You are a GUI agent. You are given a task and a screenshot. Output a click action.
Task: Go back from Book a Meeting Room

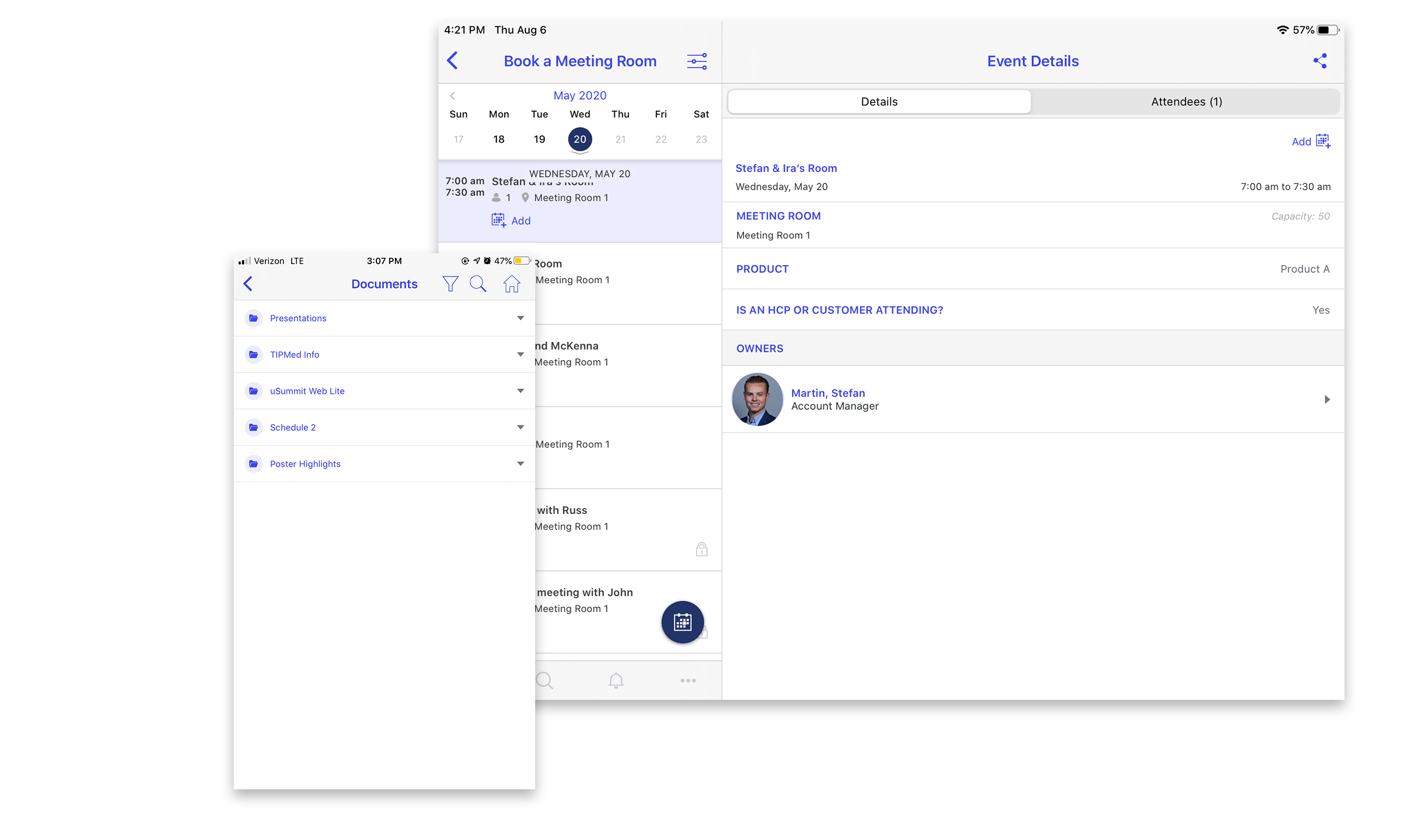coord(452,60)
